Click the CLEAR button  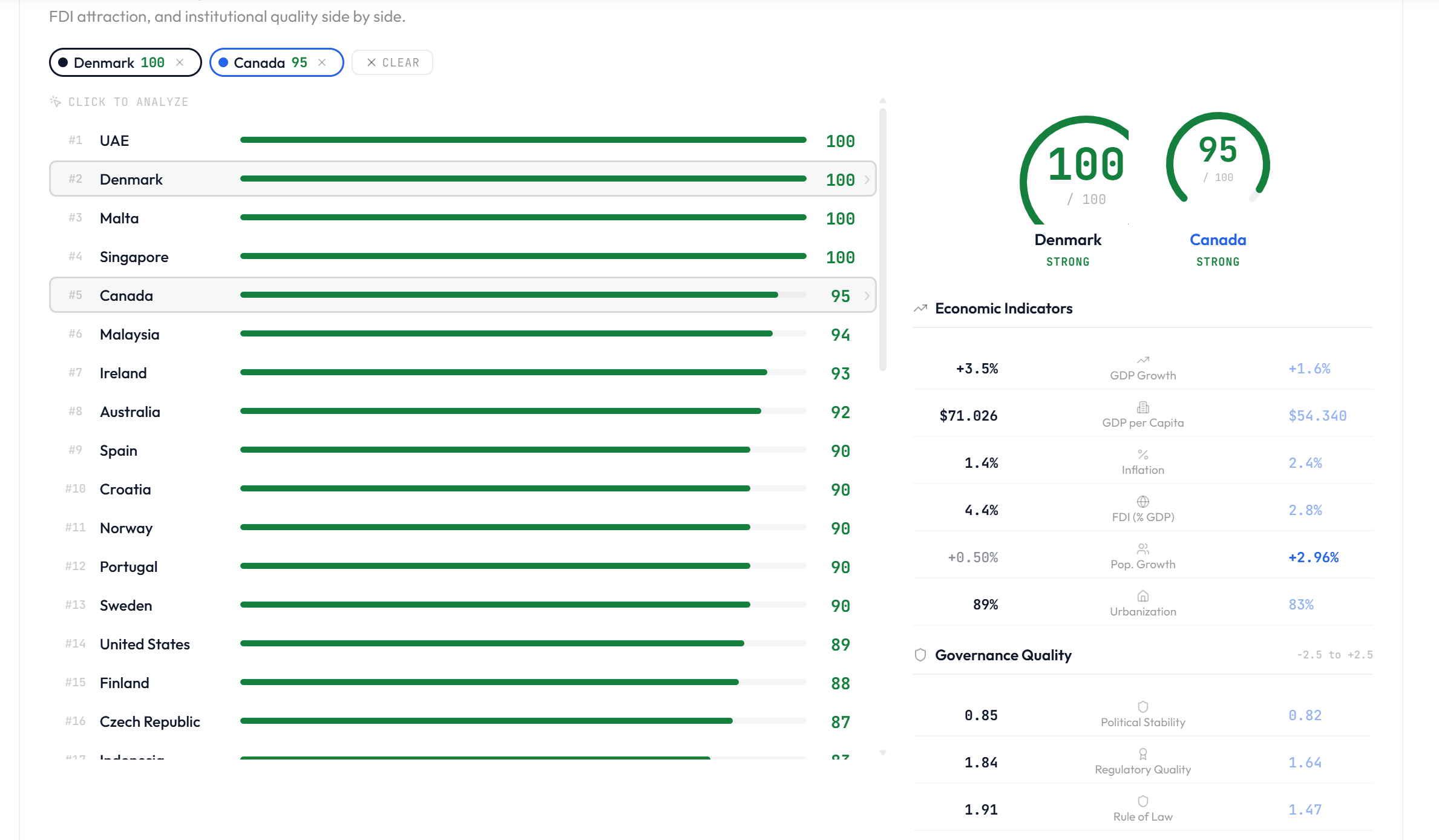click(x=392, y=62)
